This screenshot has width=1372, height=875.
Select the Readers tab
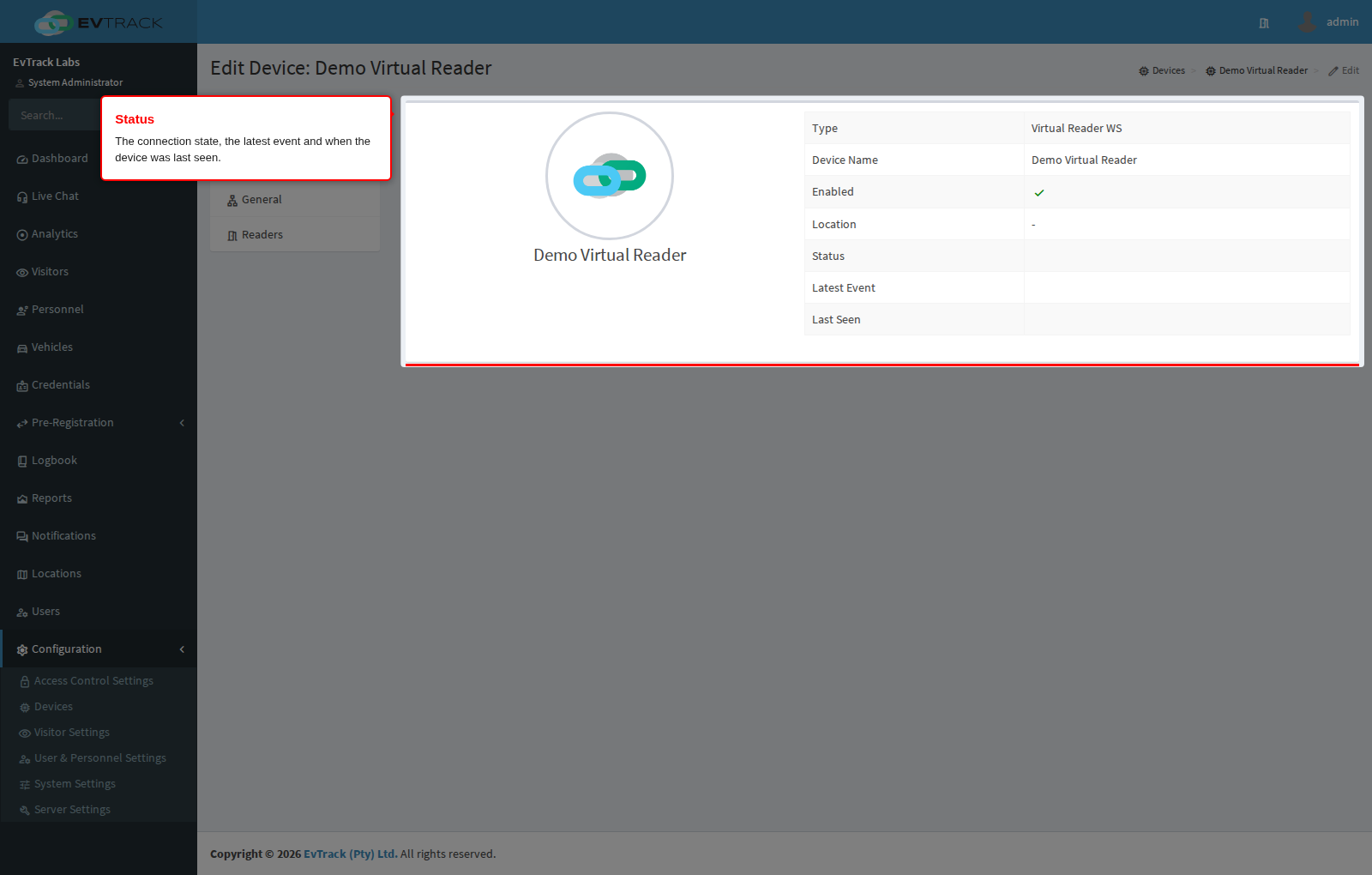pos(295,235)
